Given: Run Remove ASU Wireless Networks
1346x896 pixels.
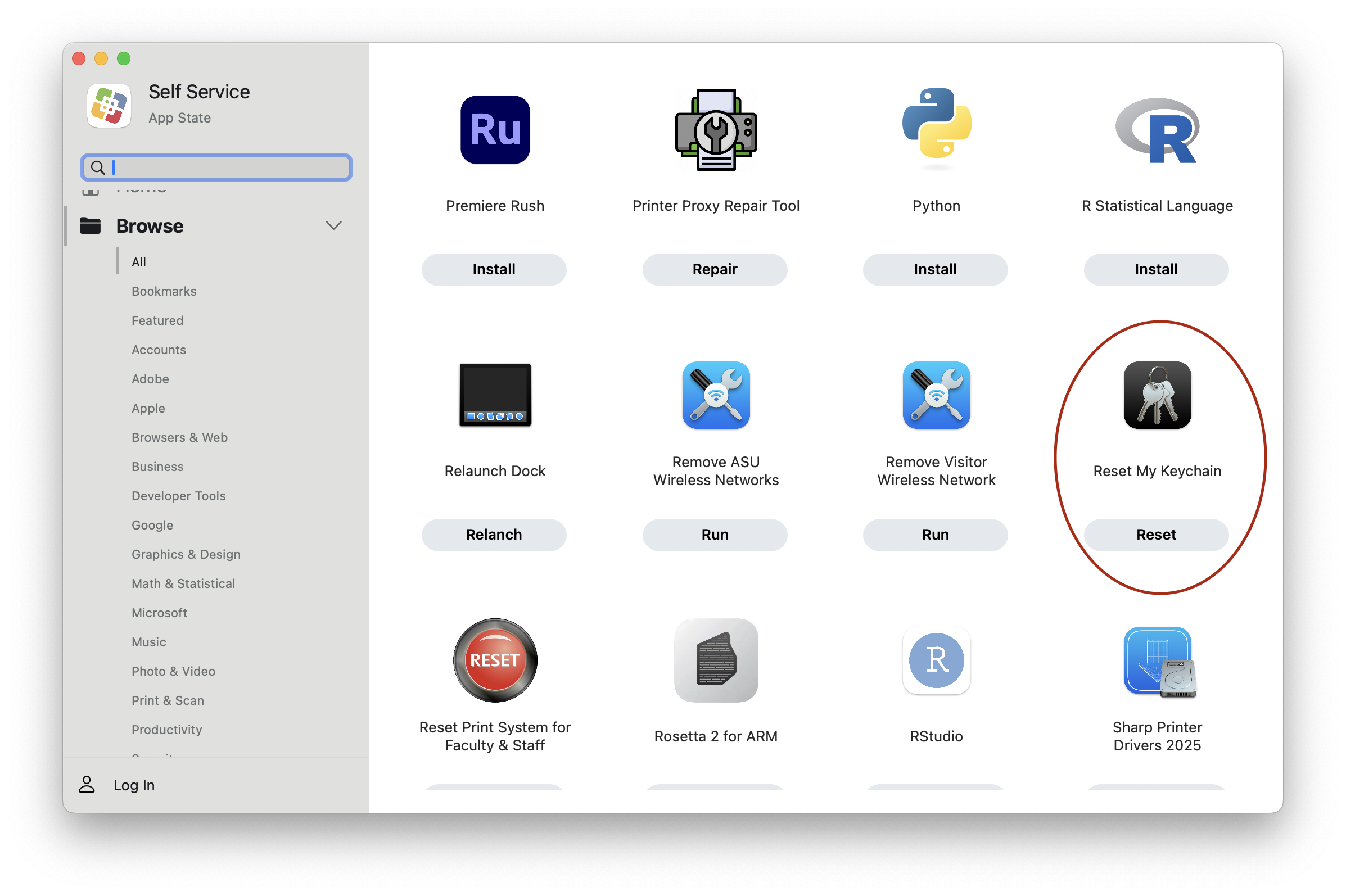Looking at the screenshot, I should [715, 535].
